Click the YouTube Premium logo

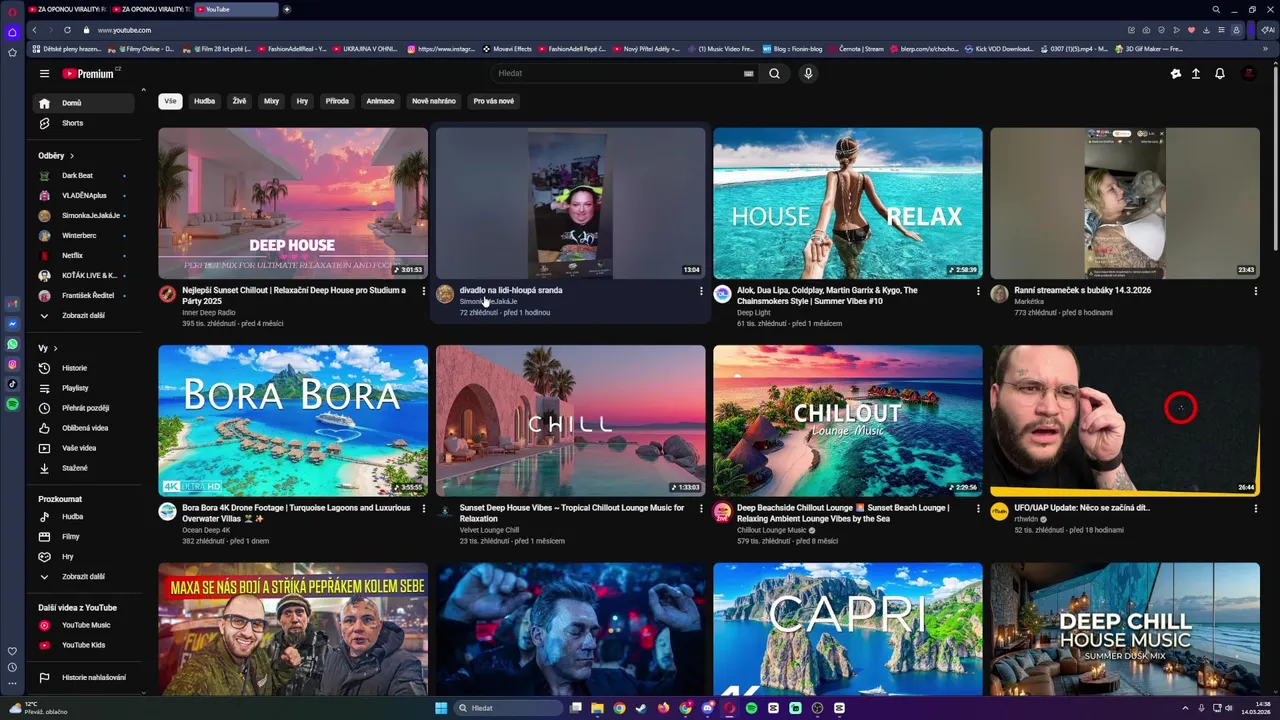(89, 73)
